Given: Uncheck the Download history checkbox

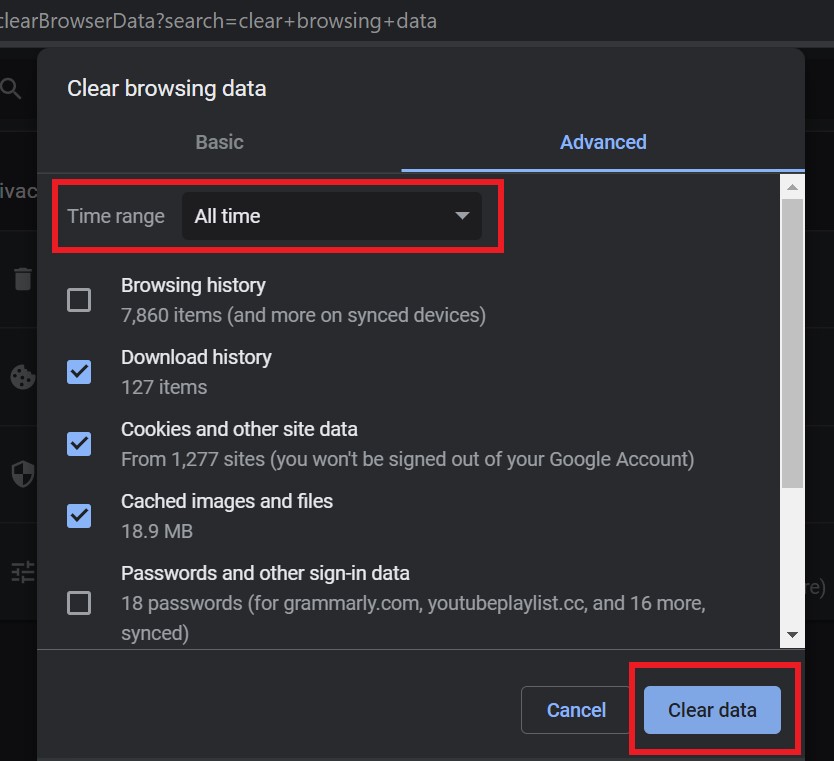Looking at the screenshot, I should pyautogui.click(x=79, y=372).
